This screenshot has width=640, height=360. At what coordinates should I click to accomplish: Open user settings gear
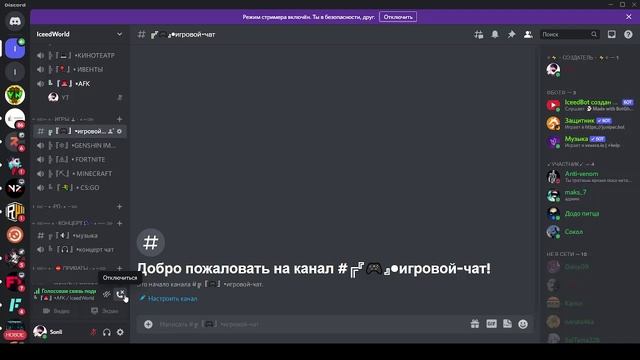120,332
